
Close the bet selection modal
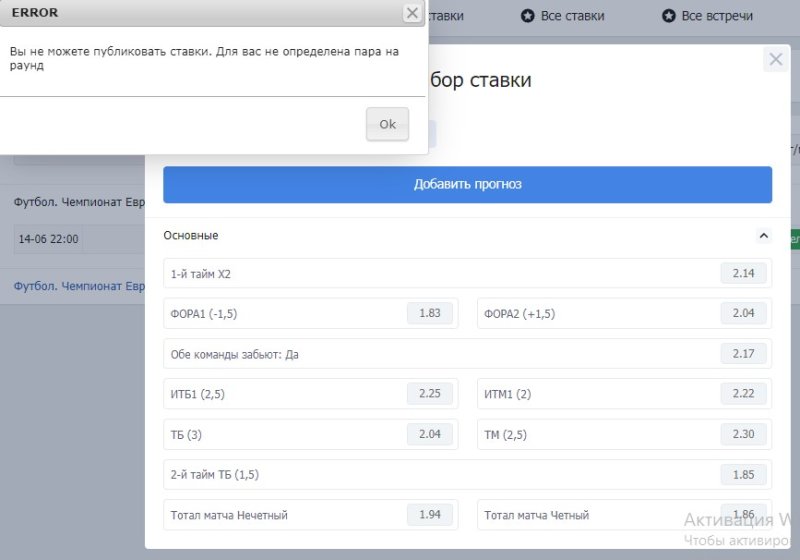pyautogui.click(x=775, y=60)
